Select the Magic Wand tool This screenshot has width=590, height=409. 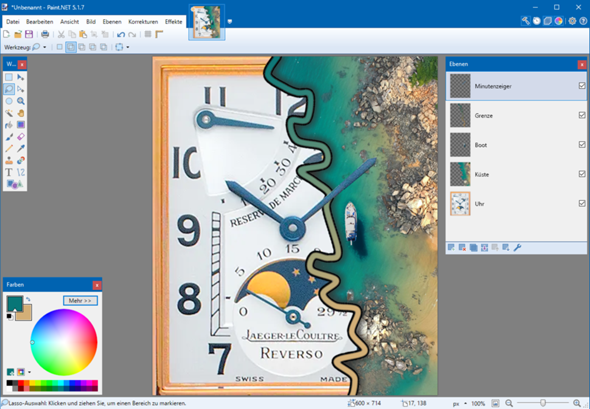point(9,113)
